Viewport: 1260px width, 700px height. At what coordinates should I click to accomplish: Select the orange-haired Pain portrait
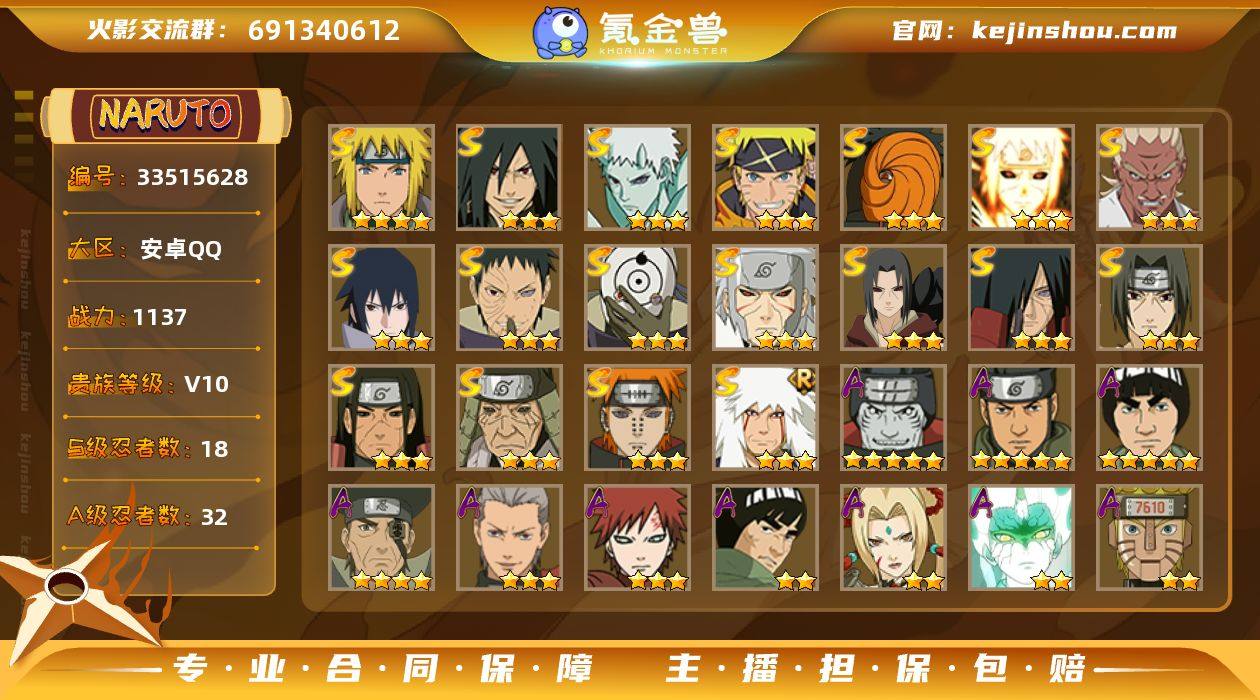637,417
